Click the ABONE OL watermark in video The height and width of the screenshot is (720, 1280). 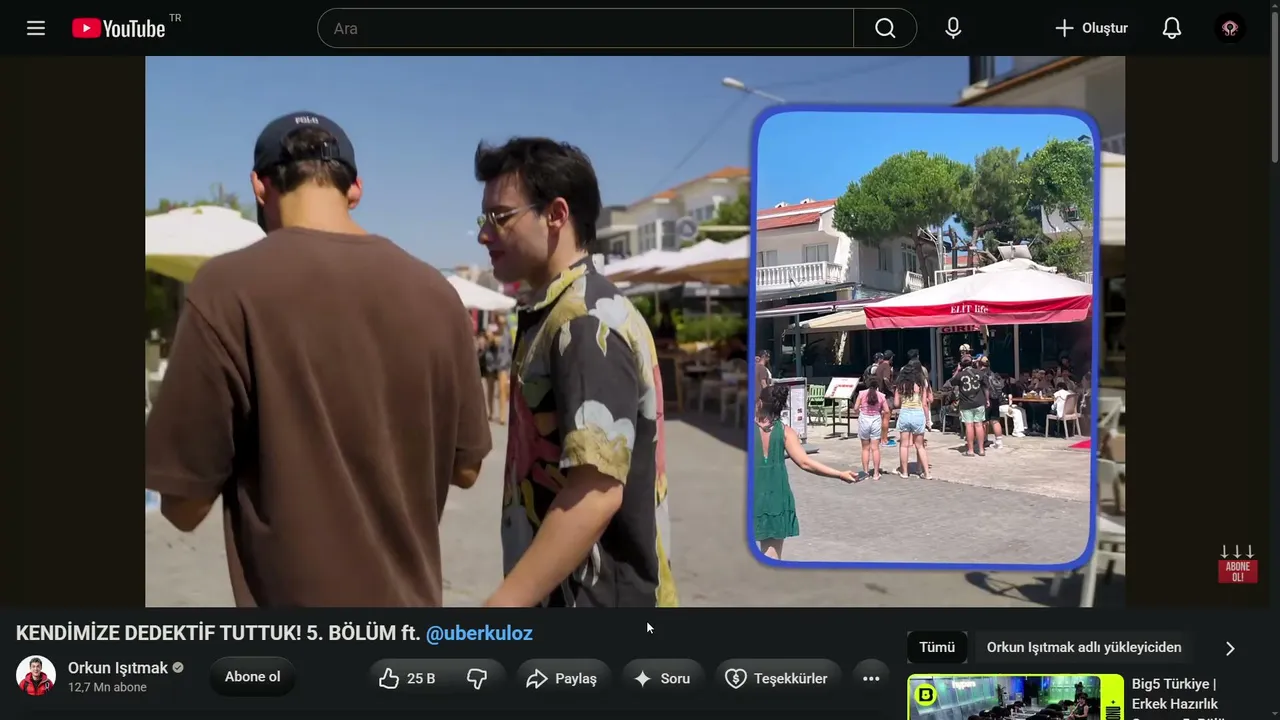point(1237,564)
